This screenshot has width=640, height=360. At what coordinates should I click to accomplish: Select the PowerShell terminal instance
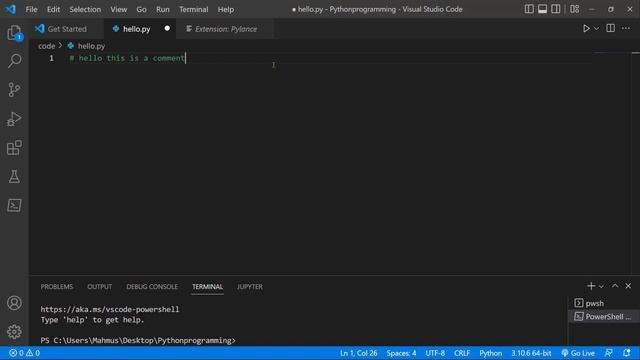pyautogui.click(x=604, y=316)
